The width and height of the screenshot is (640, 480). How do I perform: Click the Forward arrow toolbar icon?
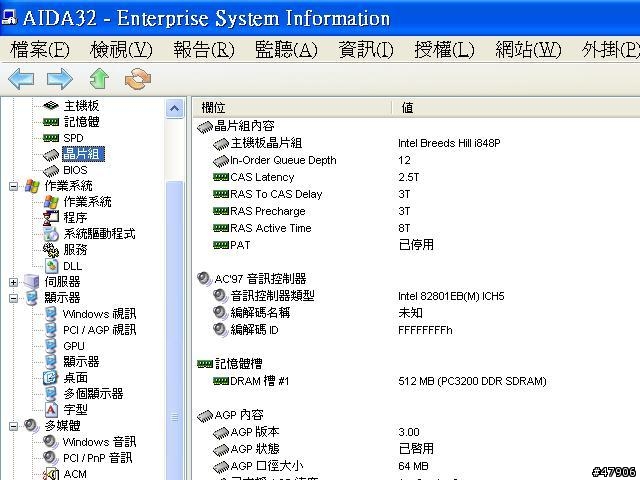(60, 79)
